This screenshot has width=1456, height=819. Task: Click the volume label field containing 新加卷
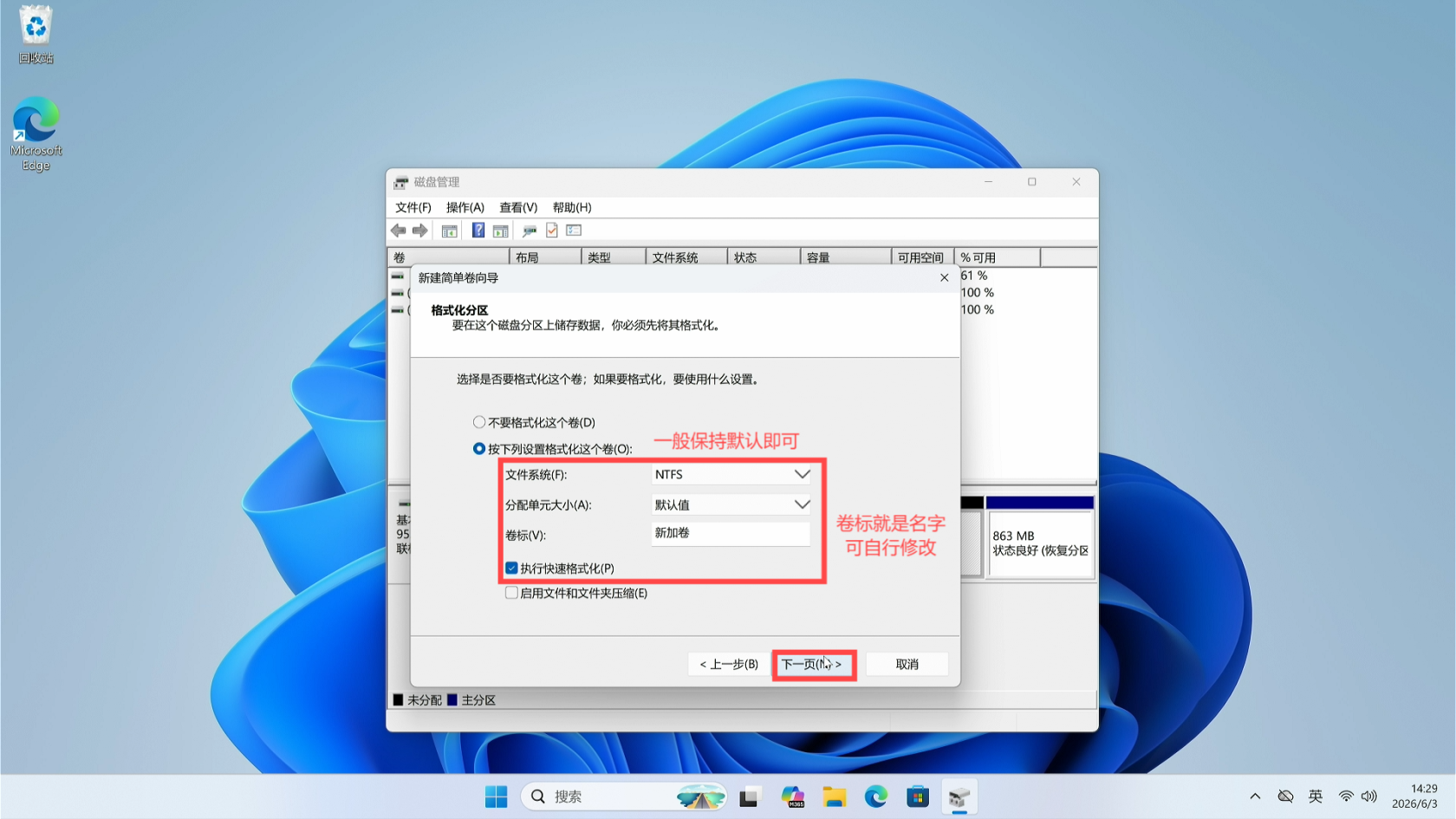tap(731, 534)
